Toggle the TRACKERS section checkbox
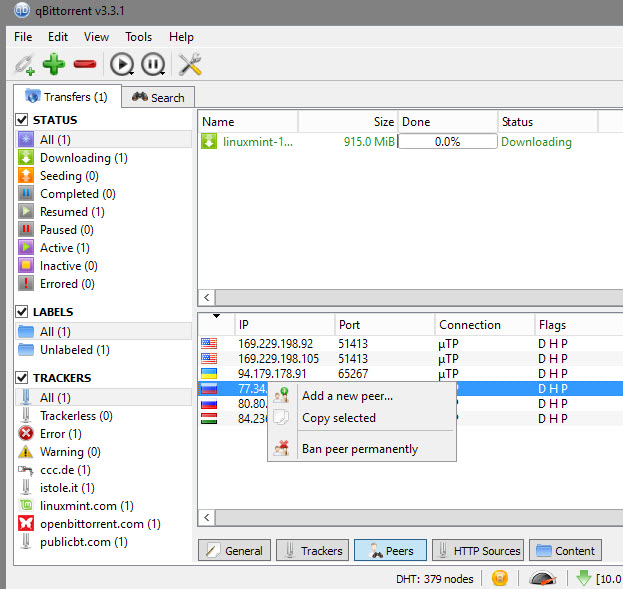Screen dimensions: 623x589 click(x=22, y=378)
